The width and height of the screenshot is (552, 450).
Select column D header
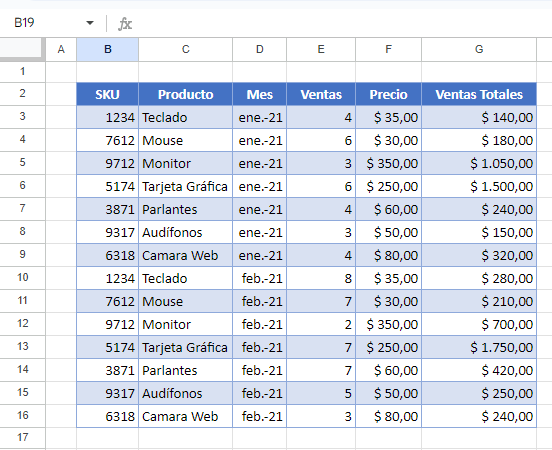259,49
